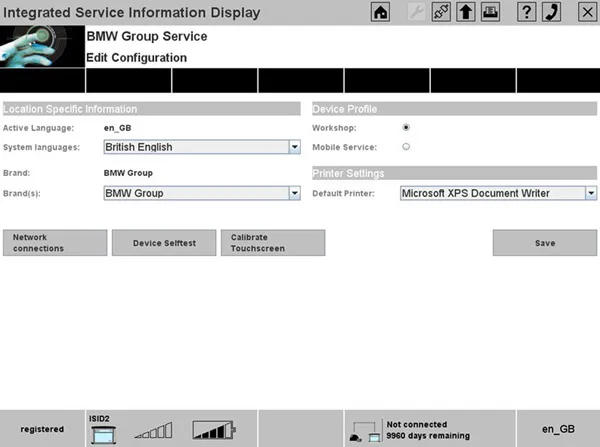This screenshot has height=447, width=600.
Task: Open the connection plug icon
Action: 441,12
